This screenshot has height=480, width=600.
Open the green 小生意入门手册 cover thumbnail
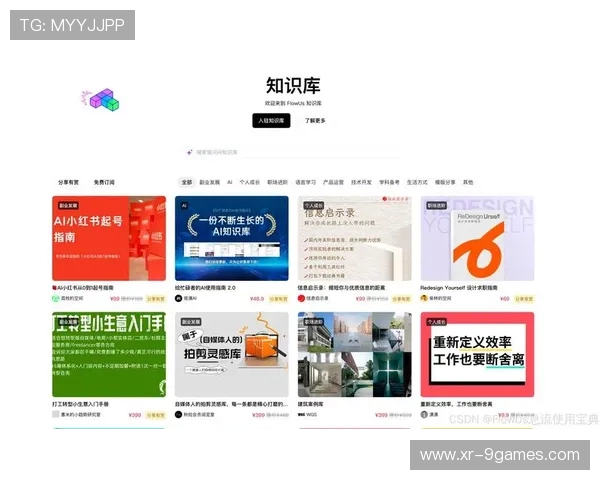[x=109, y=354]
